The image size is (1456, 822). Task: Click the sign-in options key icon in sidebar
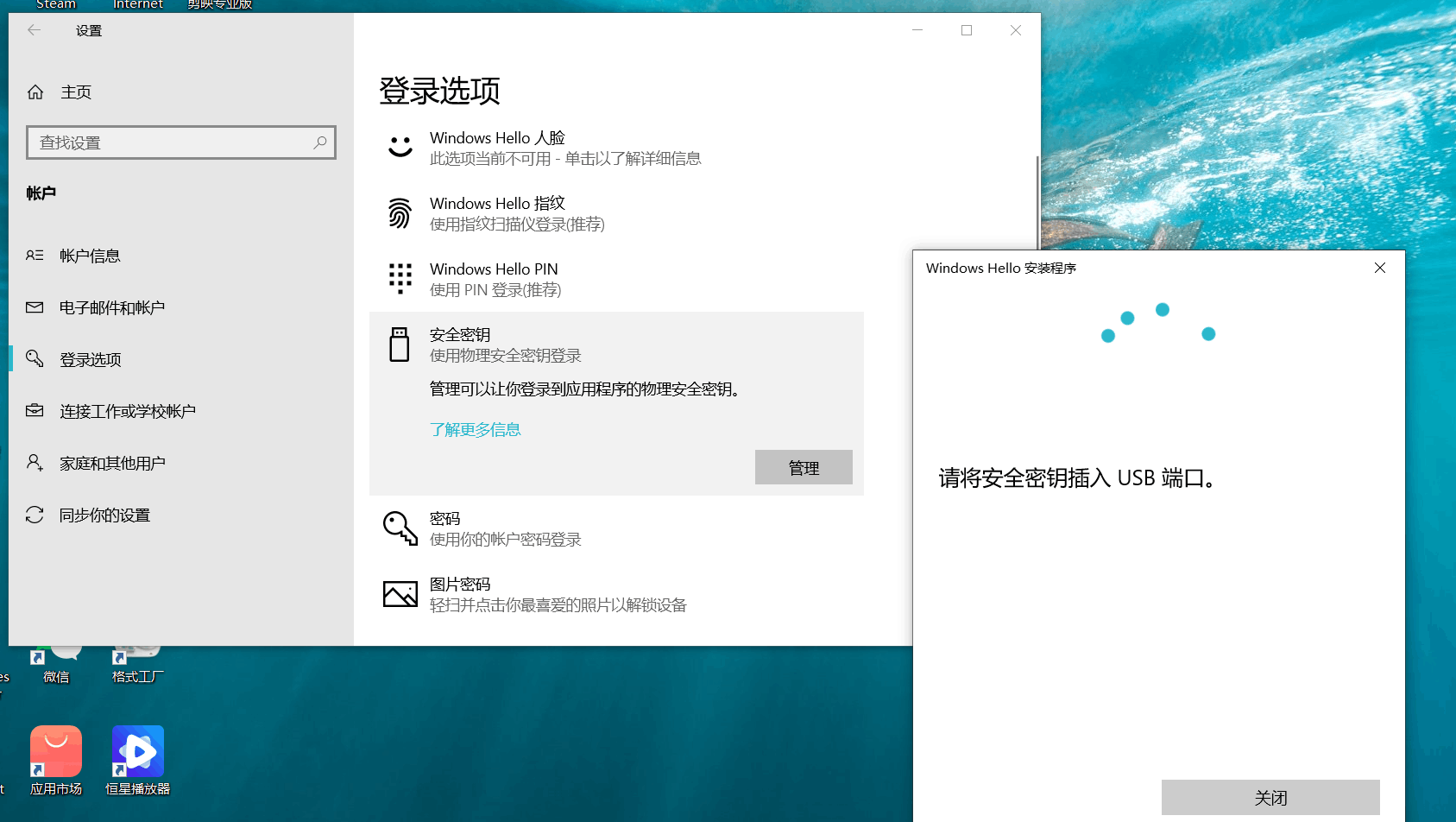pos(35,358)
